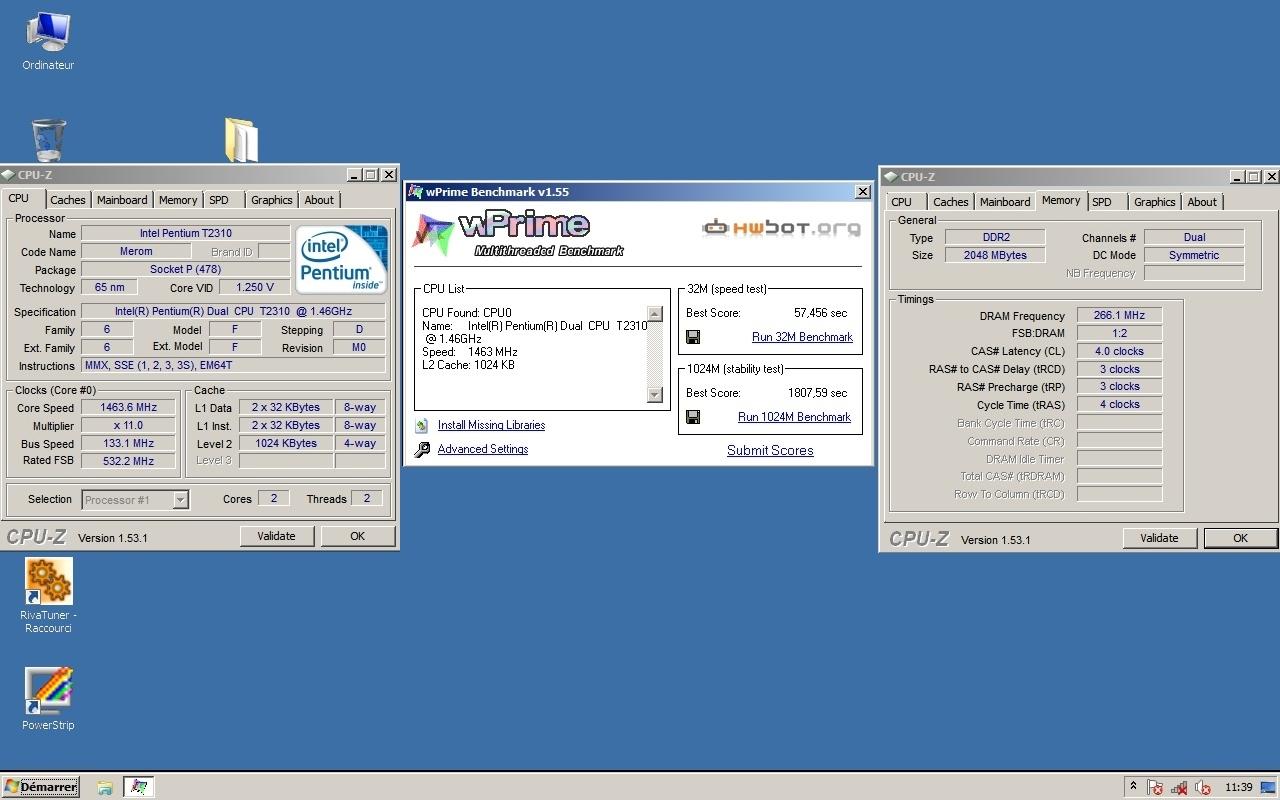Click the Intel Pentium inside logo
The width and height of the screenshot is (1280, 800).
[x=341, y=259]
